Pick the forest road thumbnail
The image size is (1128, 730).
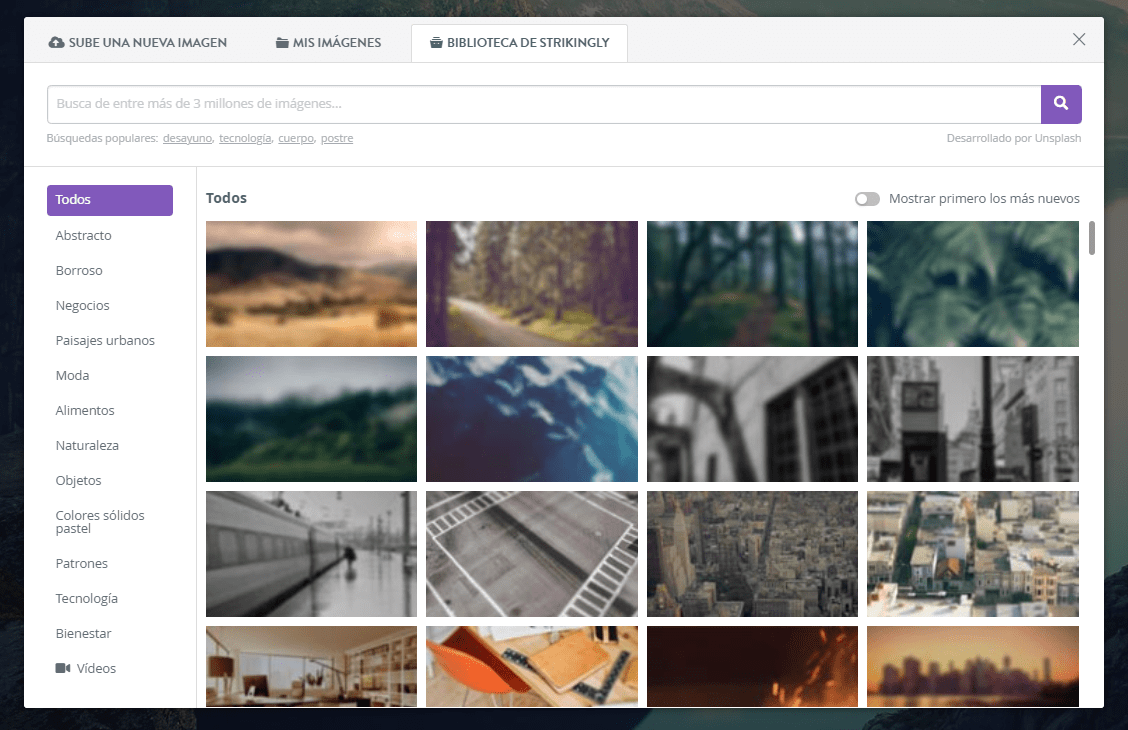532,284
